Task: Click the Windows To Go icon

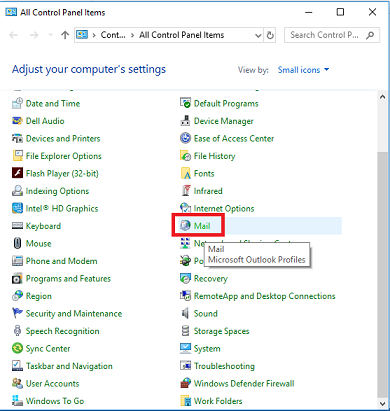Action: tap(17, 401)
